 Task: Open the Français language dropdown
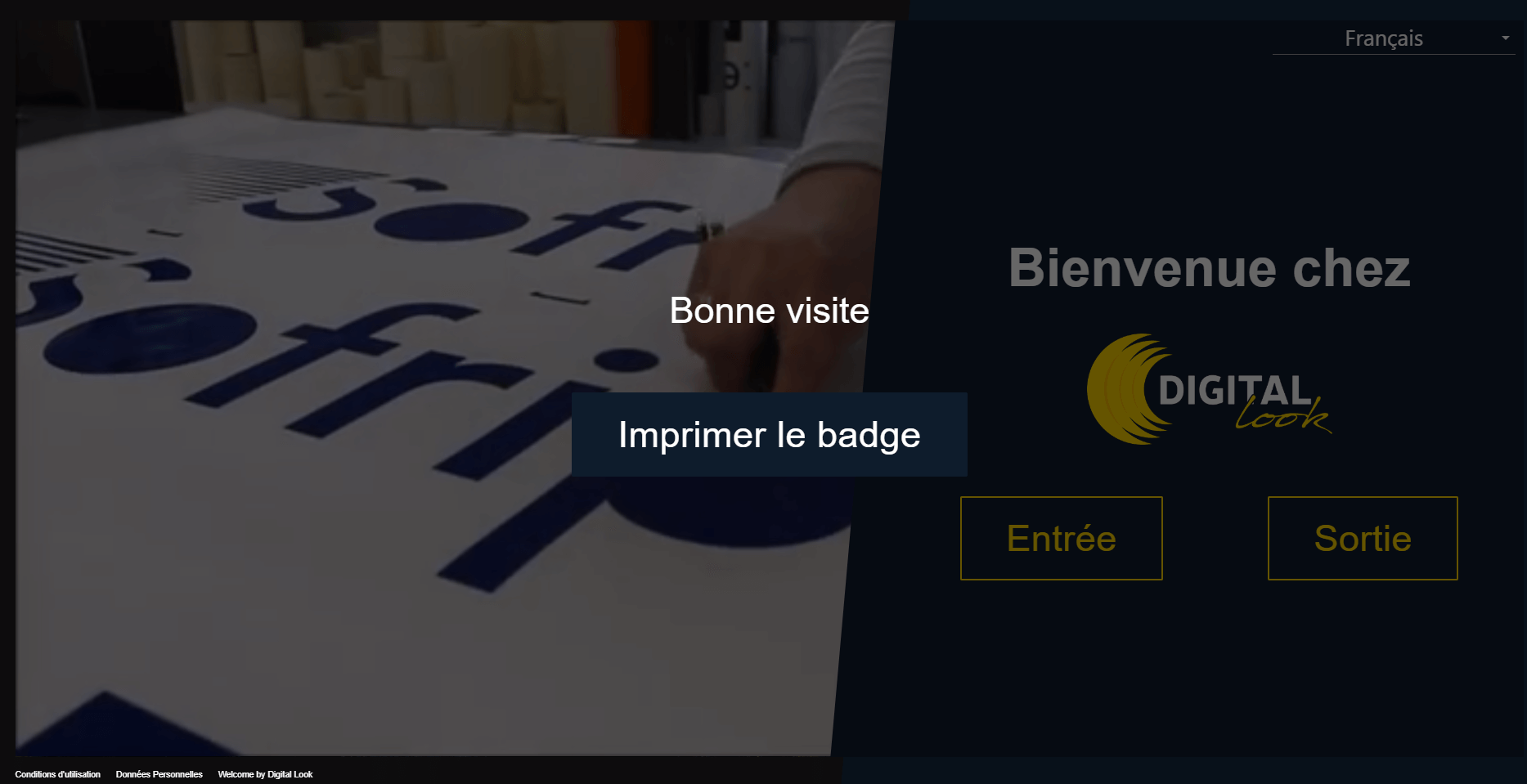click(1393, 38)
